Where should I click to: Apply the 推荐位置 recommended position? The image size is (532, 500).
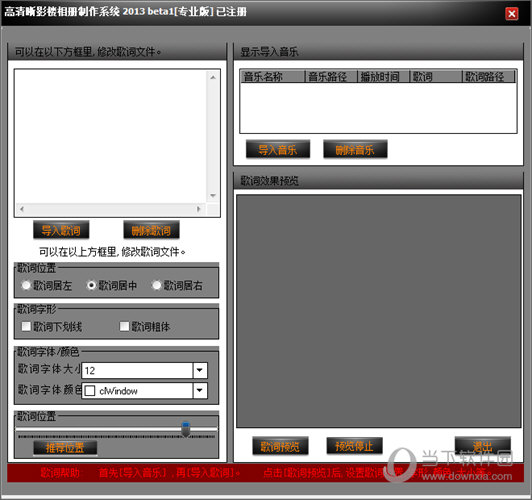tap(65, 448)
